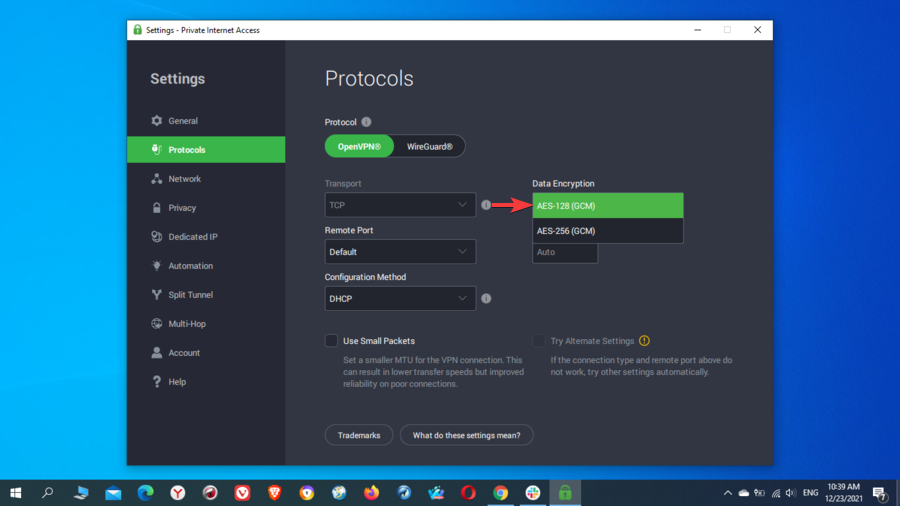Launch Google Chrome from taskbar
Image resolution: width=900 pixels, height=506 pixels.
pyautogui.click(x=501, y=493)
